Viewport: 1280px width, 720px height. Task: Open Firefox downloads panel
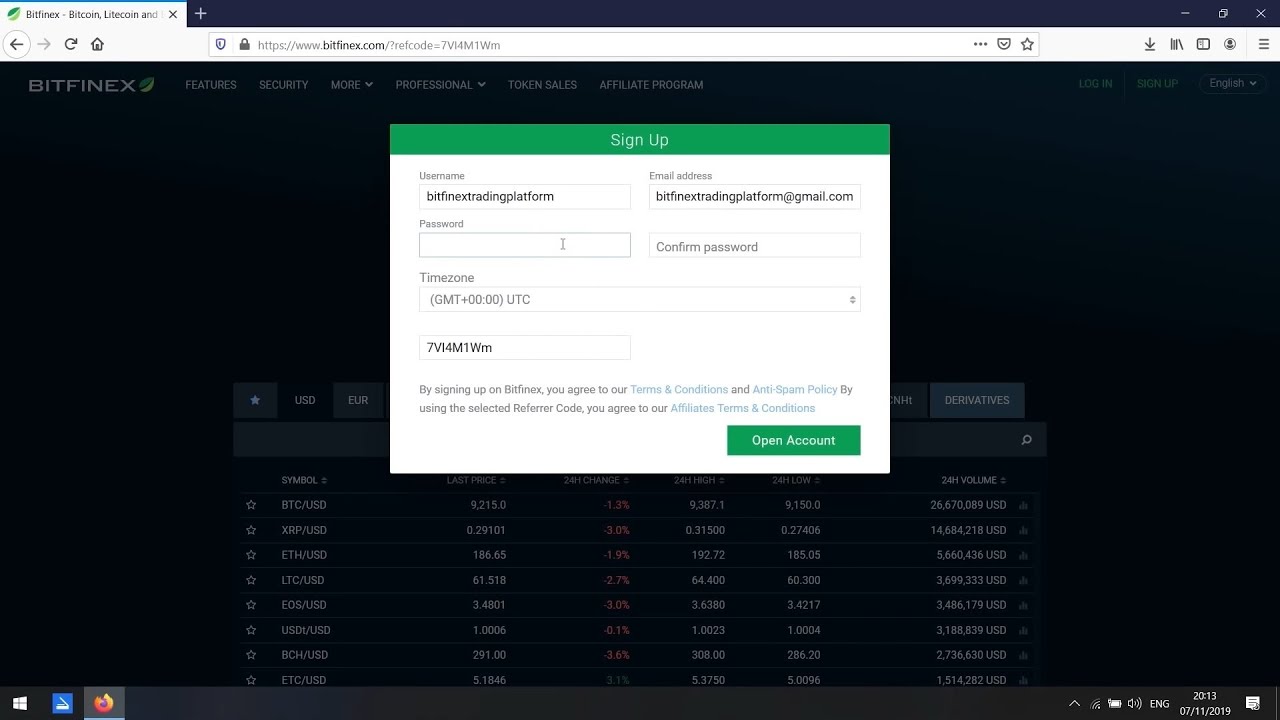click(1150, 44)
